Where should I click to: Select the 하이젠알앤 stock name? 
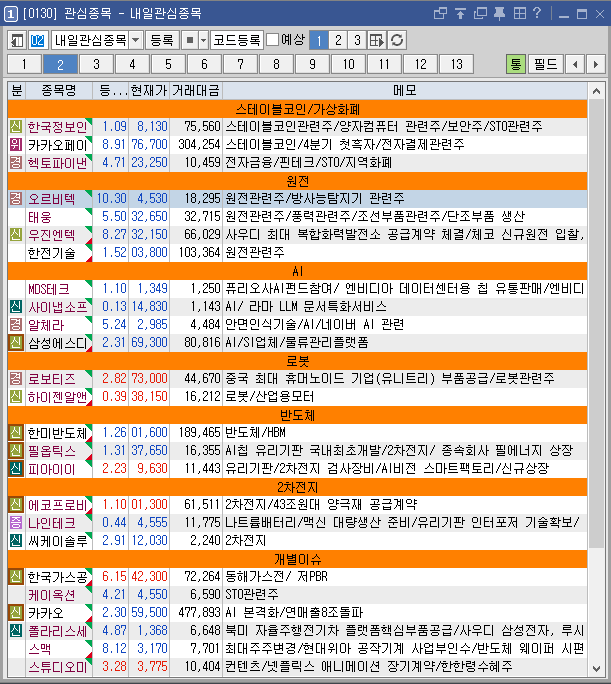coord(58,397)
